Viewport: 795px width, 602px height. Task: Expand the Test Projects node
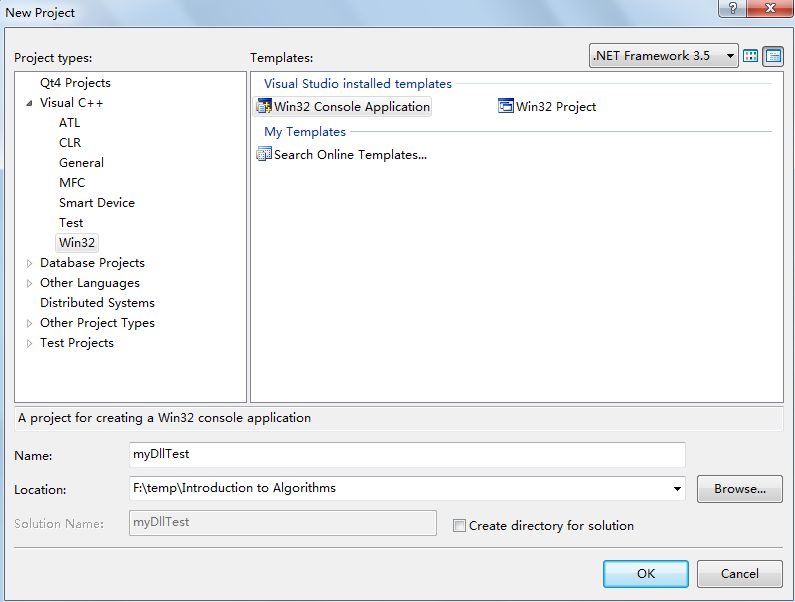[29, 343]
